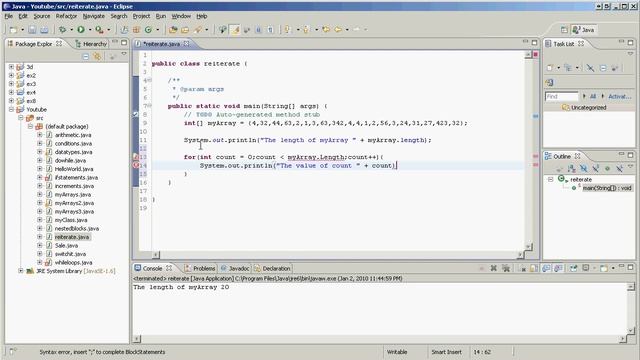Image resolution: width=640 pixels, height=360 pixels.
Task: Close the reiterate.java editor tab
Action: pyautogui.click(x=187, y=44)
